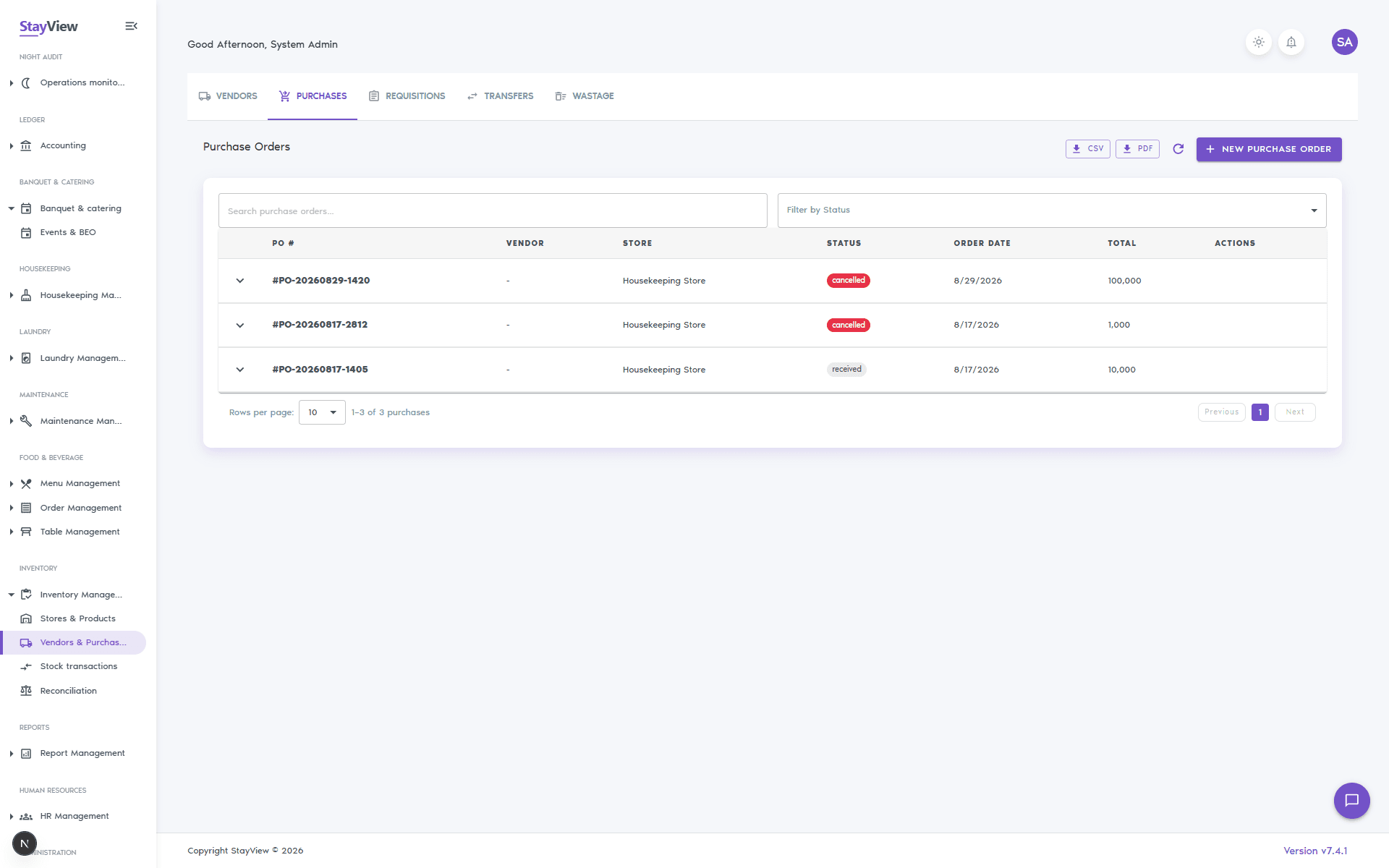Image resolution: width=1389 pixels, height=868 pixels.
Task: Collapse the Inventory Management tree arrow
Action: [12, 595]
